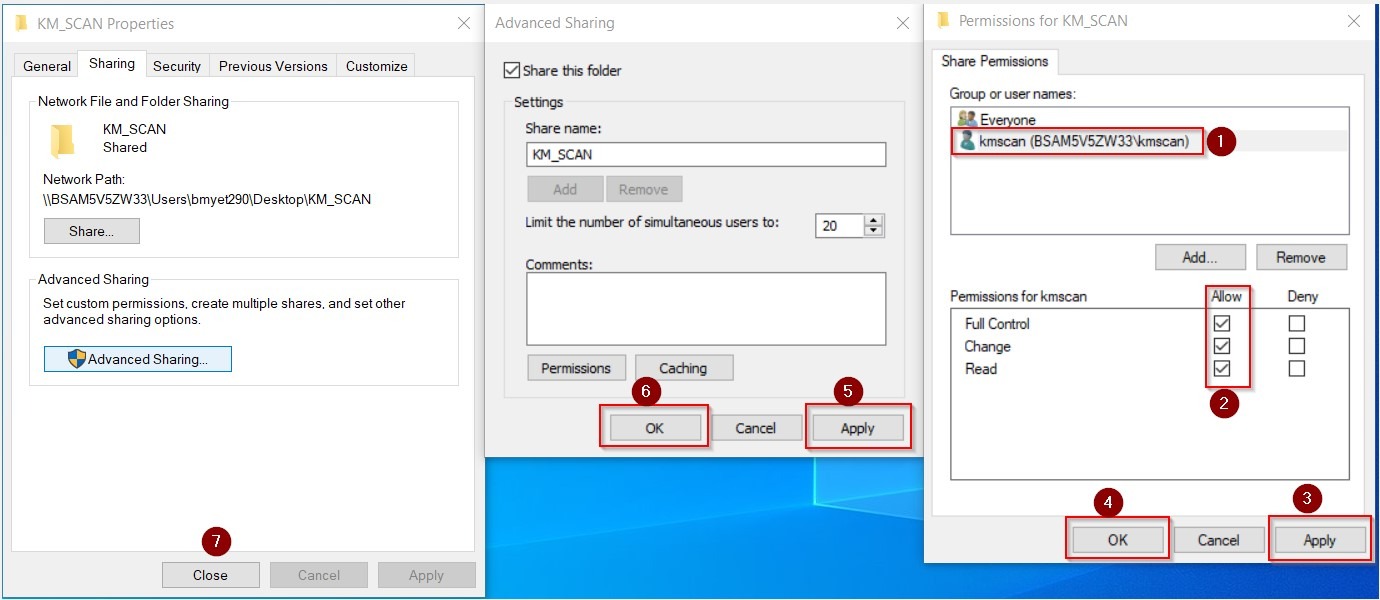The width and height of the screenshot is (1380, 600).
Task: Open the Caching settings button
Action: (683, 368)
